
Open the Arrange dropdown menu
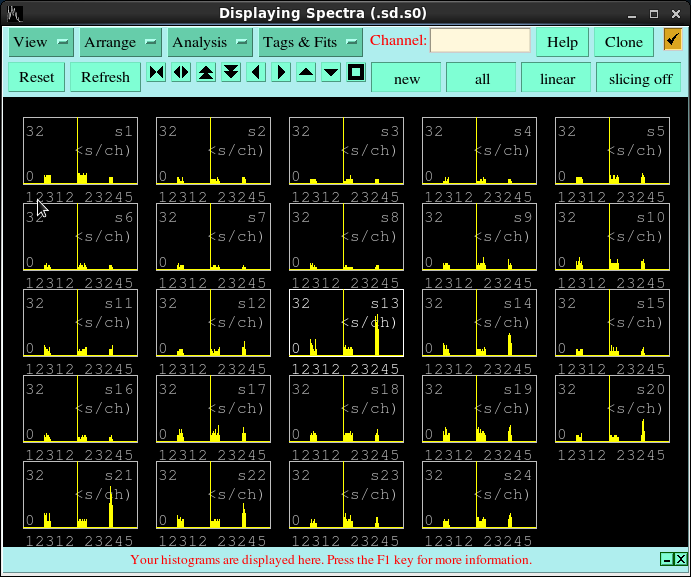point(120,42)
